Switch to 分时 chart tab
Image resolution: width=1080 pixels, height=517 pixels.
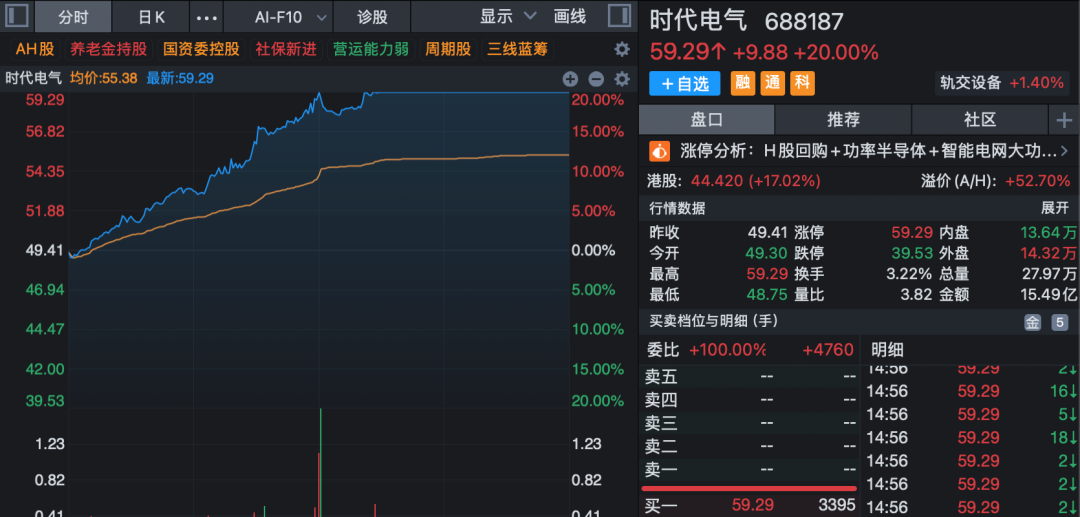[x=74, y=17]
